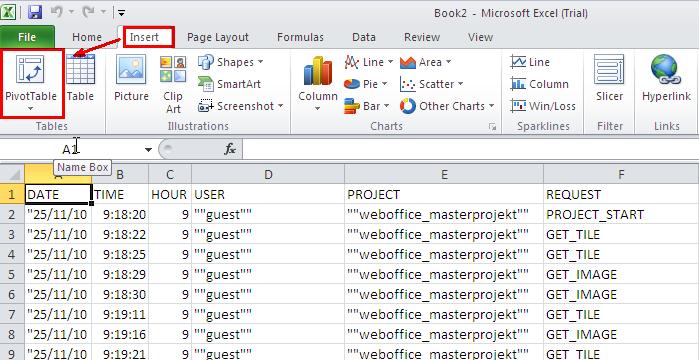Select weboffice_masterprojekt cell in row 7
The width and height of the screenshot is (699, 360).
tap(444, 315)
